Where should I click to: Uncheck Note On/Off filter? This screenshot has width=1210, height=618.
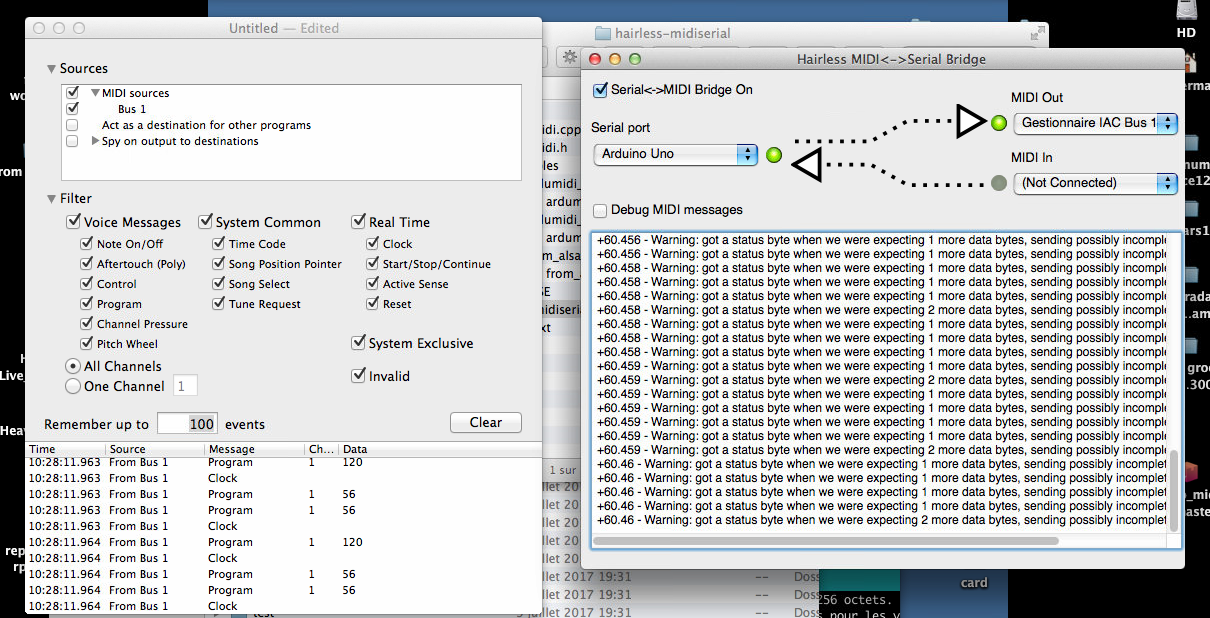click(x=87, y=243)
